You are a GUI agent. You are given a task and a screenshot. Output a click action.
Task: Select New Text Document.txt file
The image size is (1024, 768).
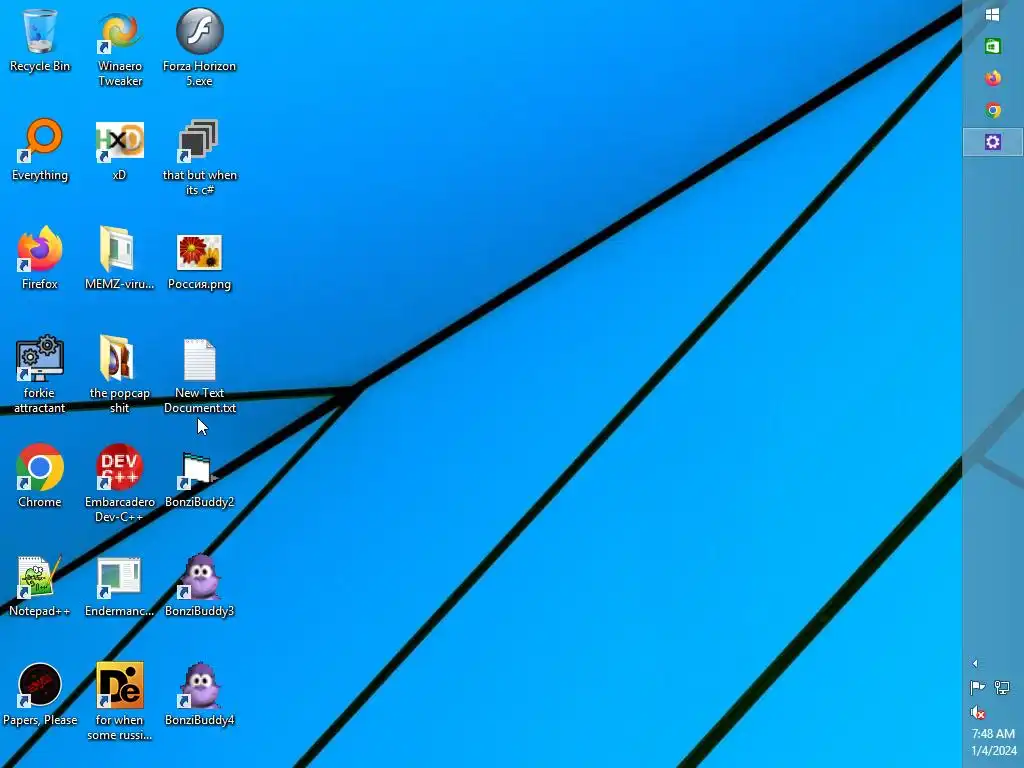[x=199, y=376]
